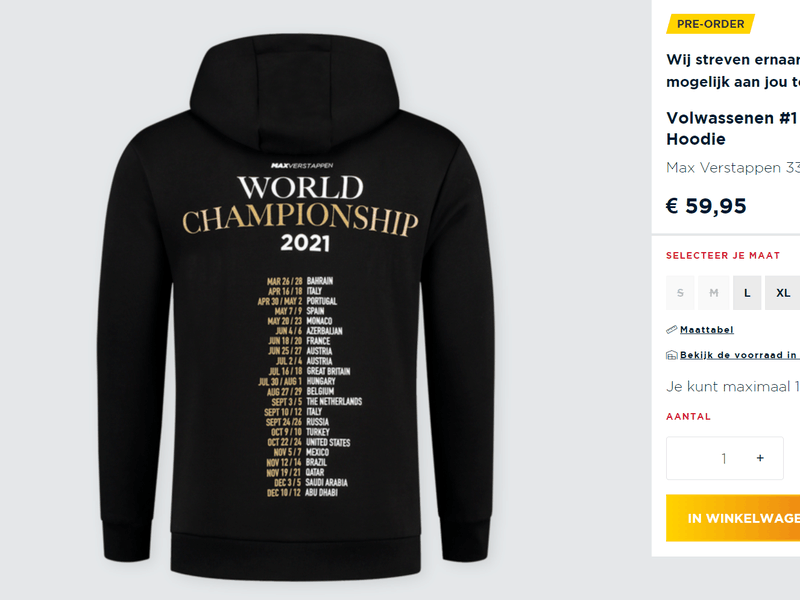Viewport: 800px width, 600px height.
Task: Choose size M option
Action: click(x=714, y=292)
